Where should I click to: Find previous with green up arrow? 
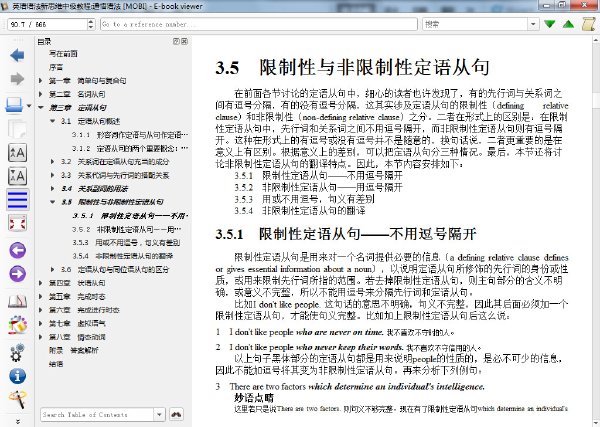pos(569,24)
